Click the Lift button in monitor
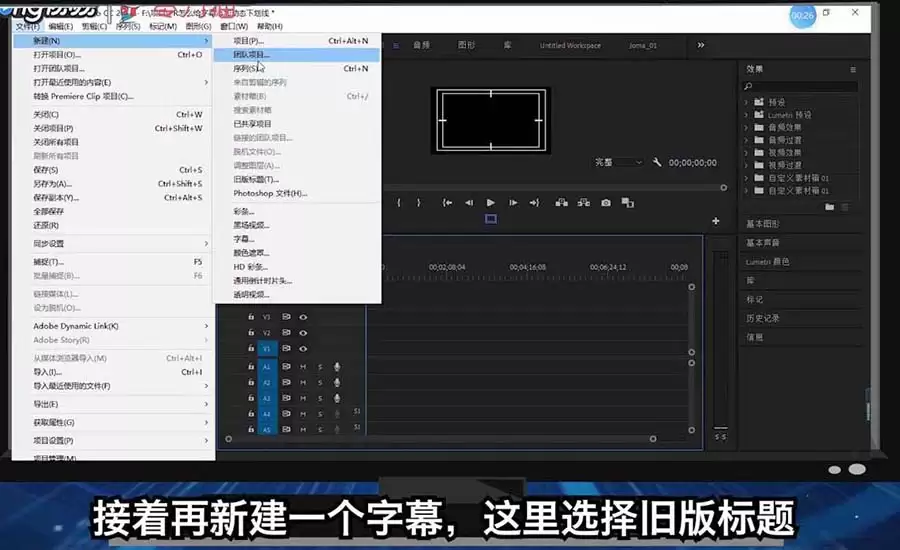Image resolution: width=900 pixels, height=550 pixels. pos(561,202)
